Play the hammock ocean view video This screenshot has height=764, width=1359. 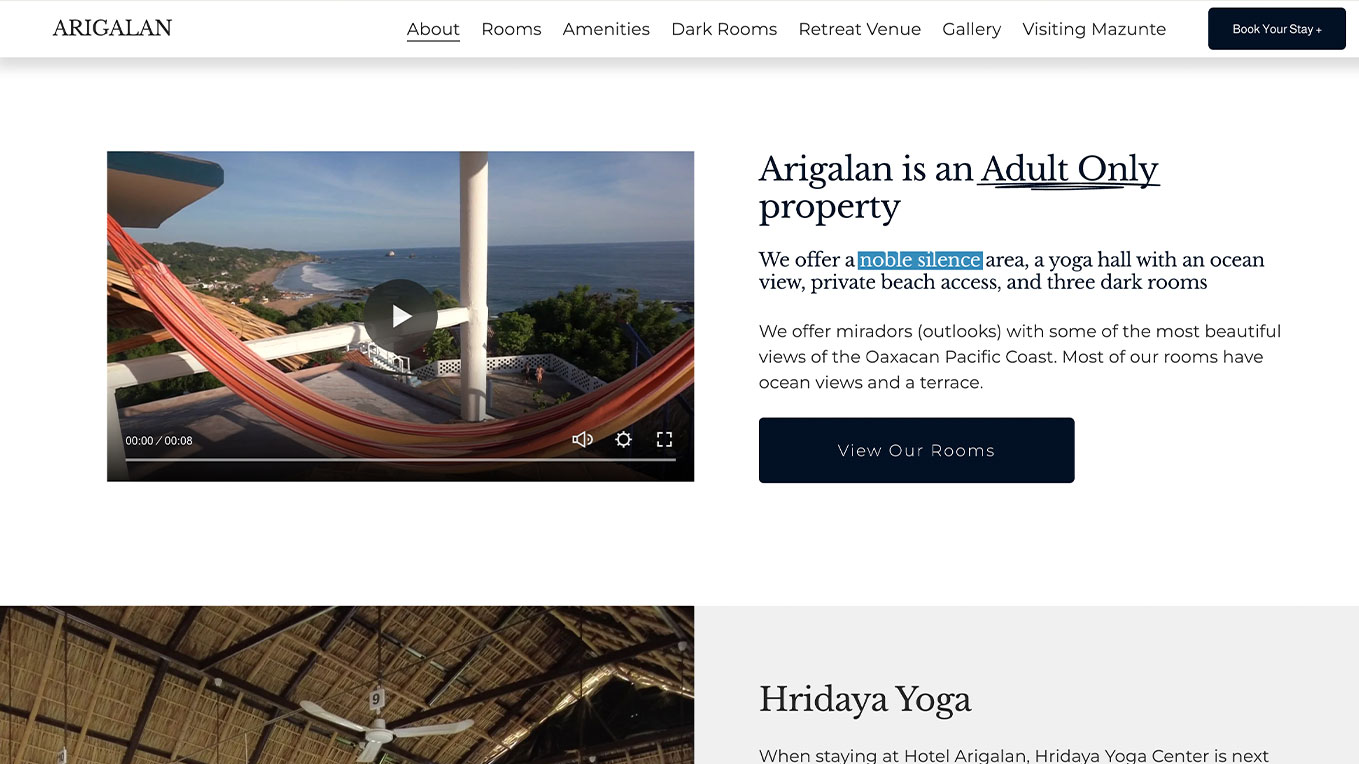click(400, 316)
